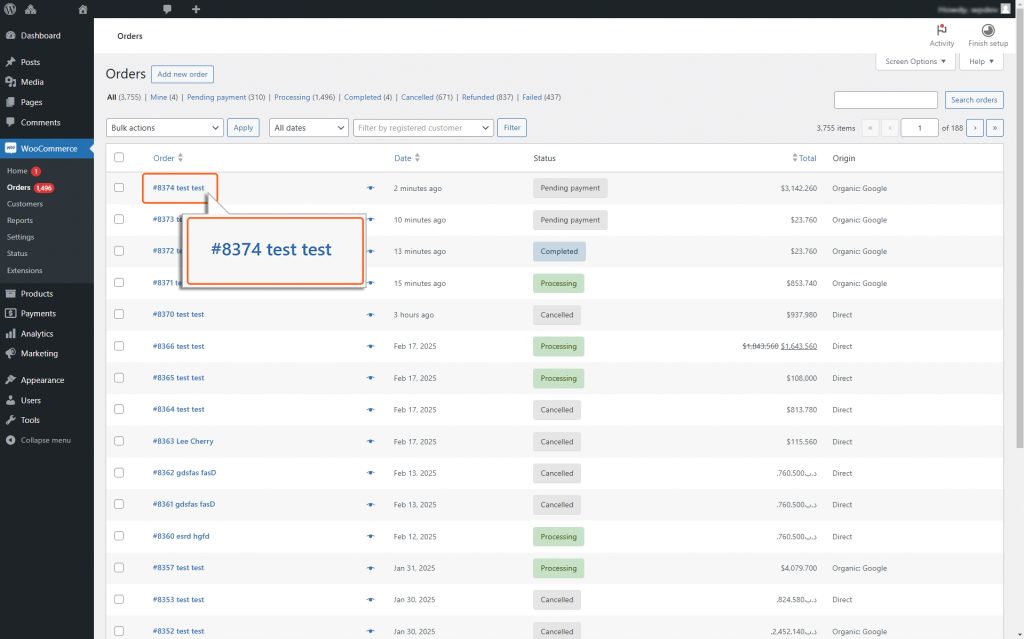
Task: Click the My Sites network icon
Action: 31,9
